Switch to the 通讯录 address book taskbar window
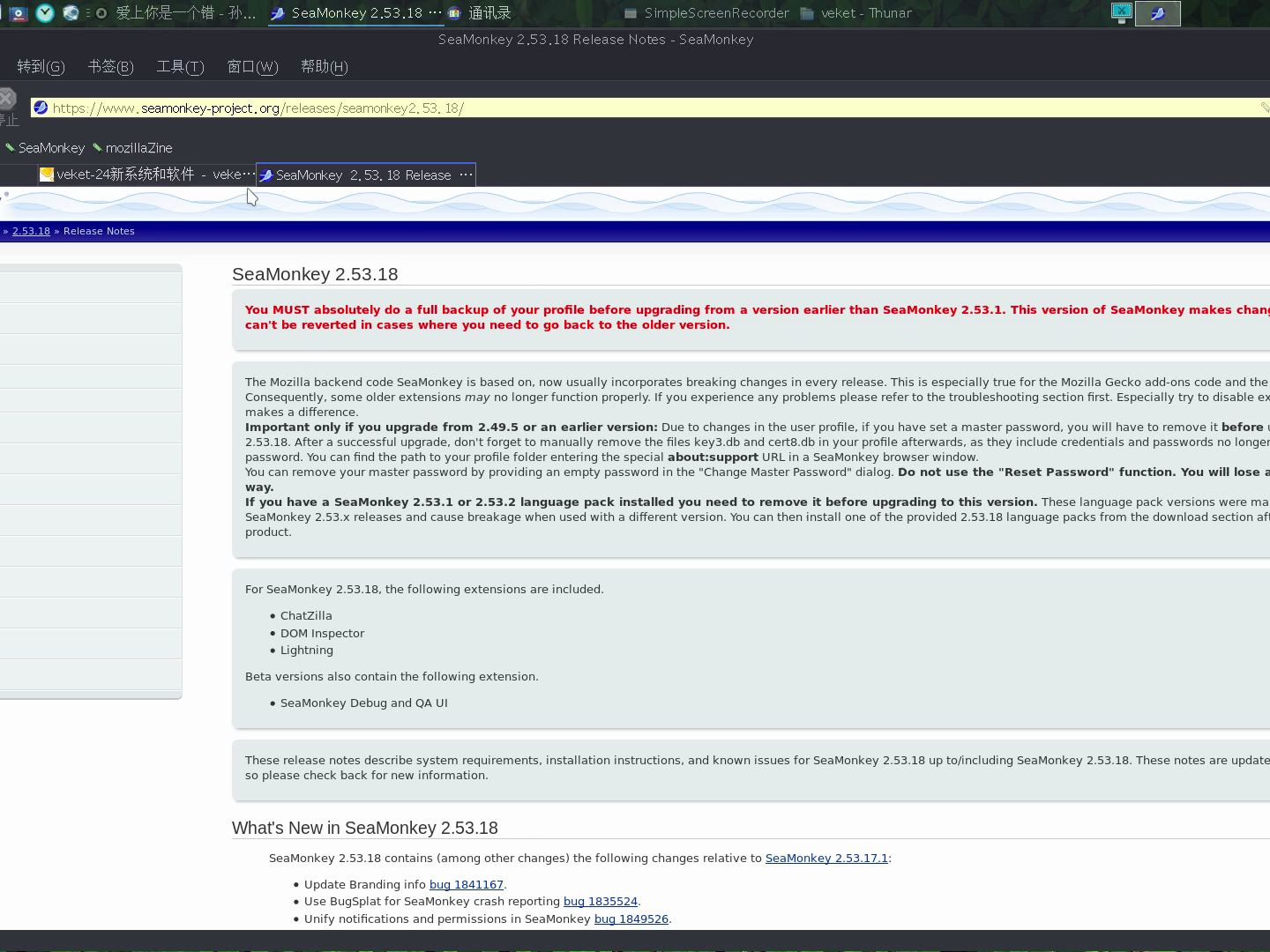1270x952 pixels. click(x=480, y=13)
